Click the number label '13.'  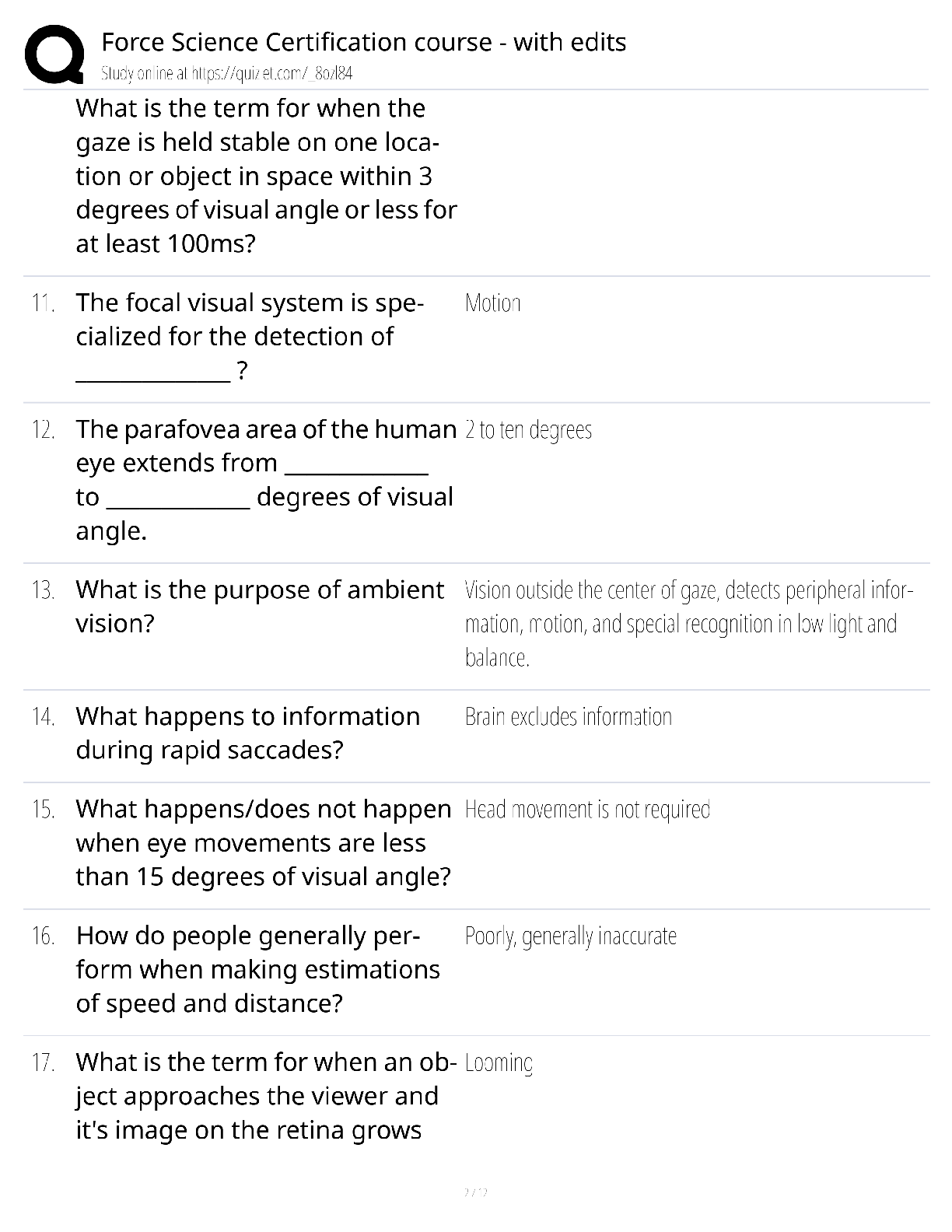[43, 590]
